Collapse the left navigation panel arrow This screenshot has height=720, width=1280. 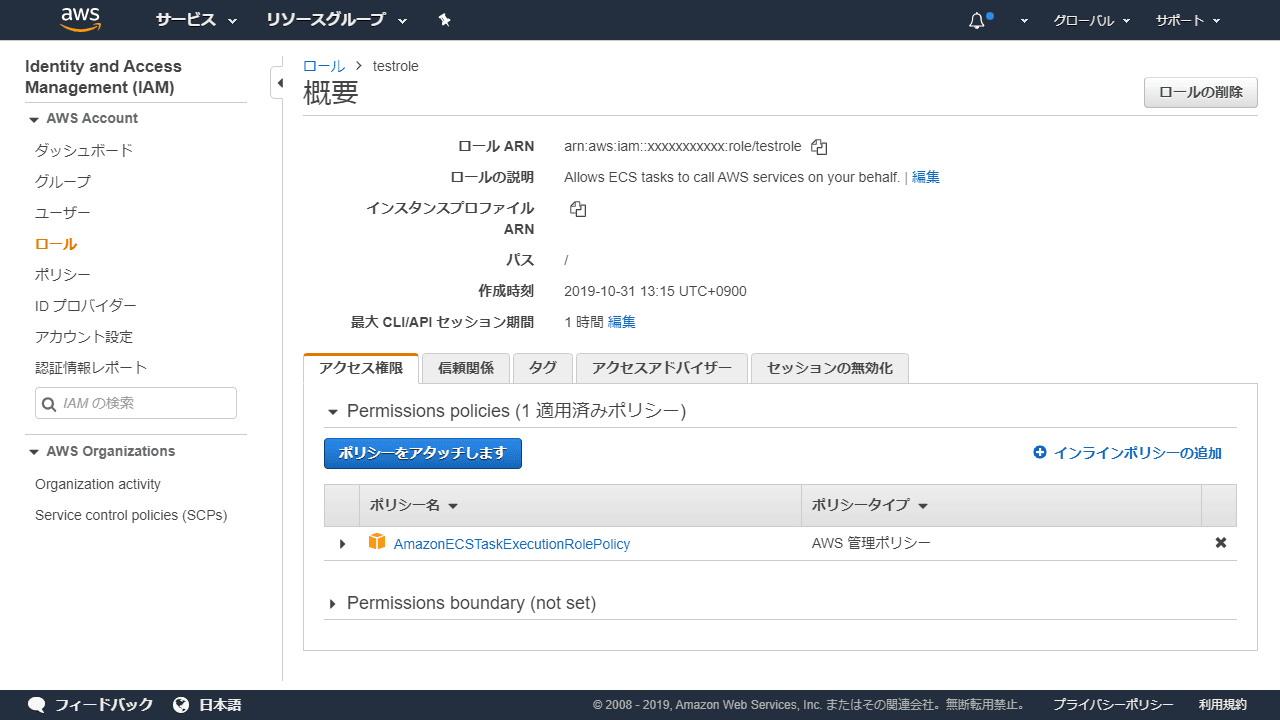tap(280, 83)
